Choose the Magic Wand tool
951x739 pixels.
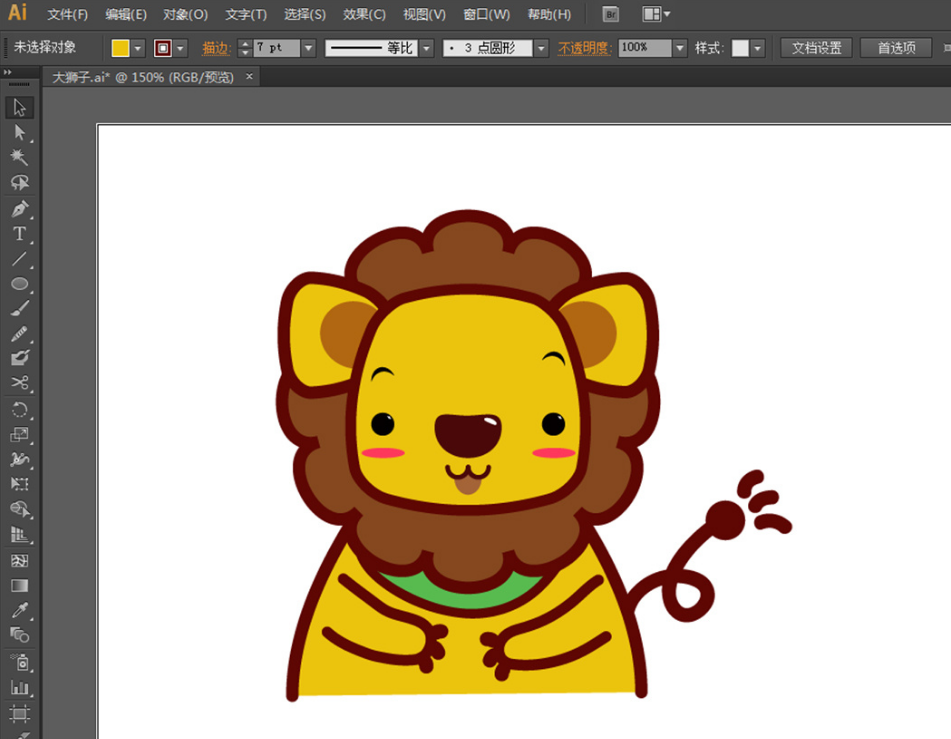pyautogui.click(x=19, y=158)
